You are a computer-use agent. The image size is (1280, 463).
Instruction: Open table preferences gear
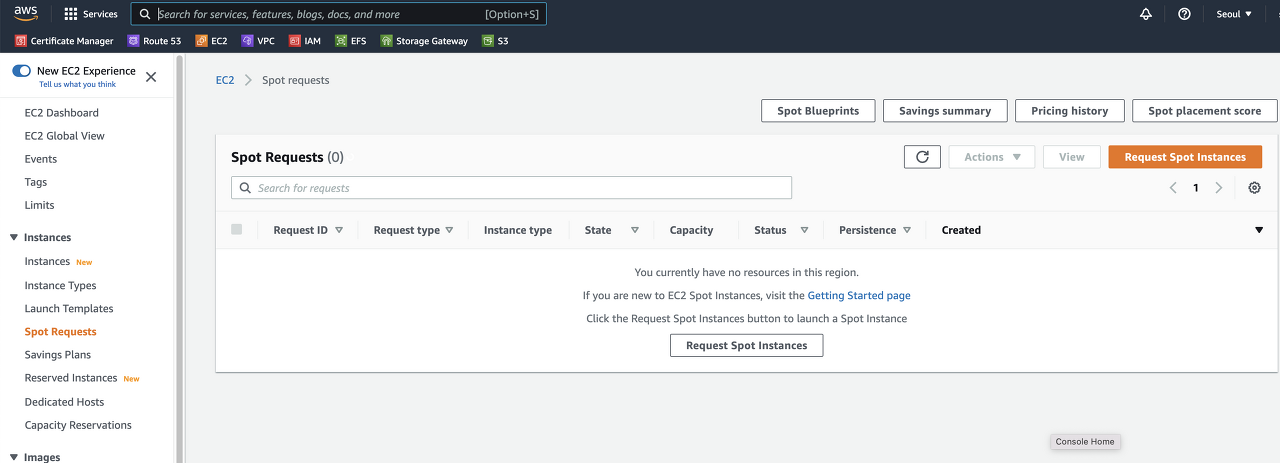coord(1255,188)
